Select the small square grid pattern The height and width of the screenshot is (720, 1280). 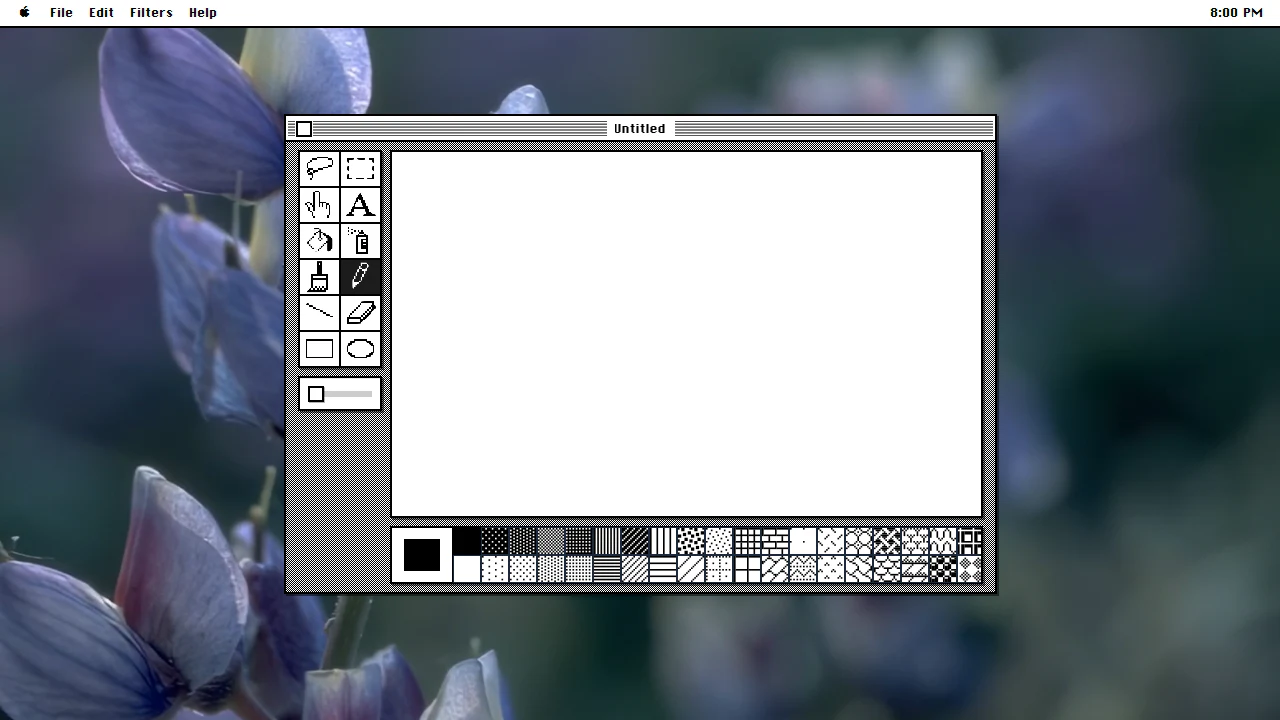747,541
